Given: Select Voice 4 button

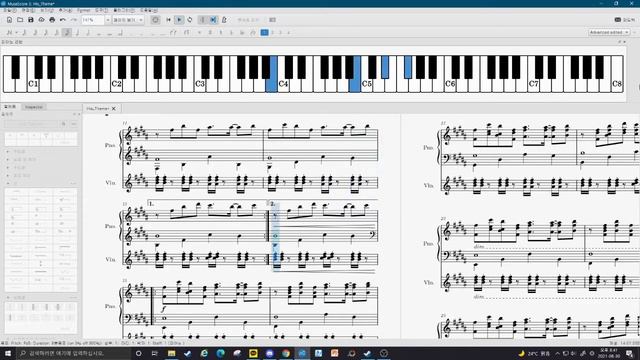Looking at the screenshot, I should point(289,32).
